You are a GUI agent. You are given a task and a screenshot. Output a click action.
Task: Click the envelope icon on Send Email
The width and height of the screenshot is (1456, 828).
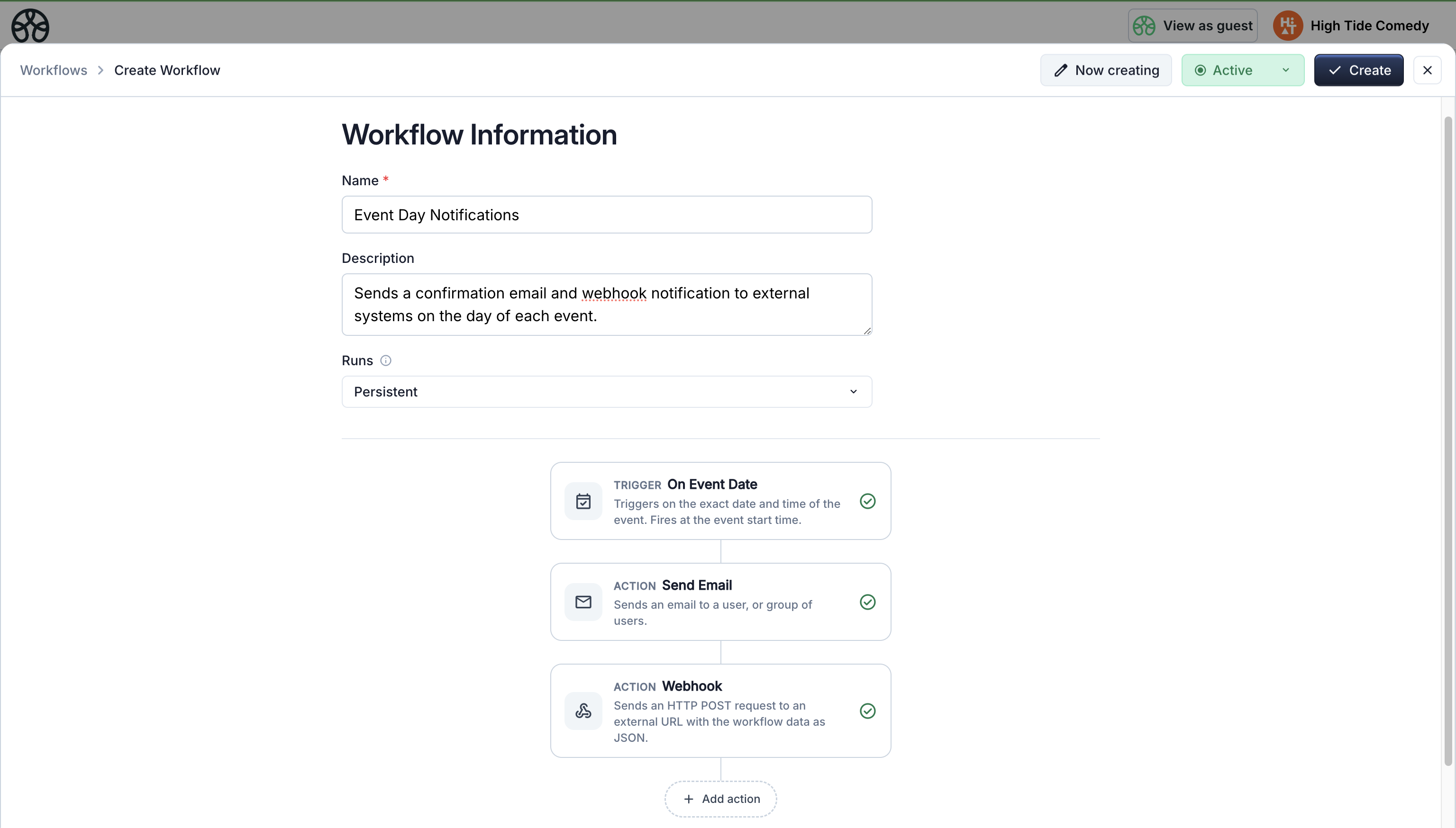pyautogui.click(x=583, y=602)
